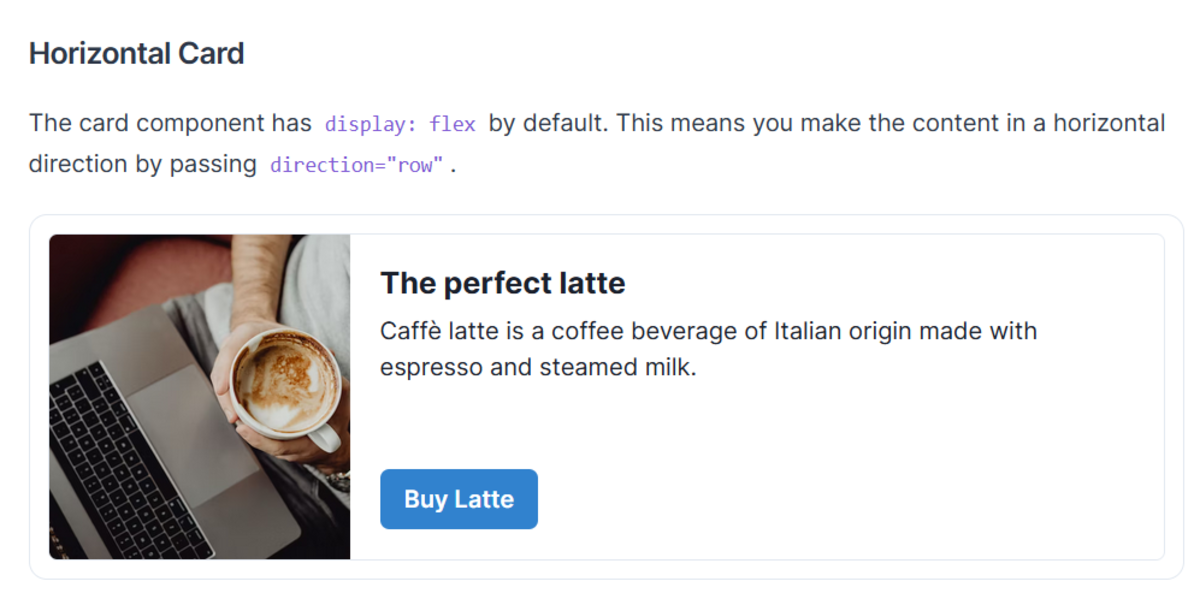Click 'The perfect latte' card title

coord(503,283)
